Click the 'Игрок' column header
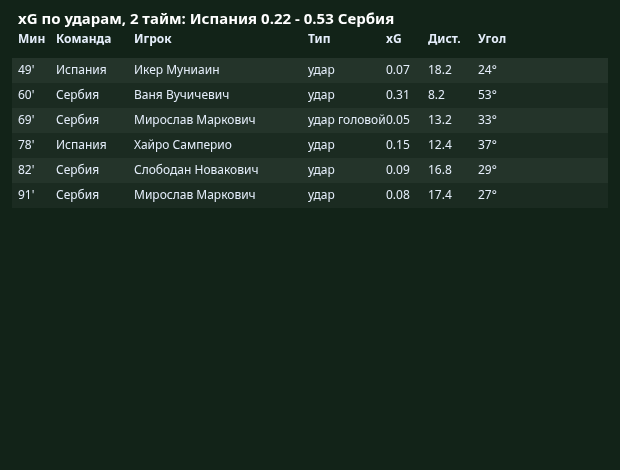The height and width of the screenshot is (470, 620). pyautogui.click(x=153, y=39)
